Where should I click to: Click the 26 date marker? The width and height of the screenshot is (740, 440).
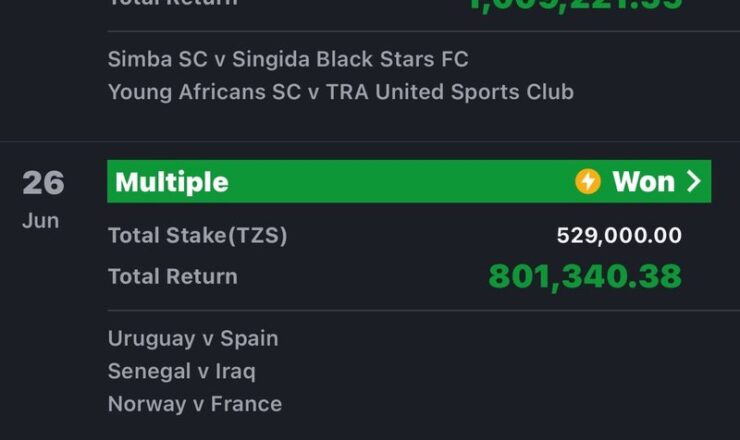(x=43, y=183)
